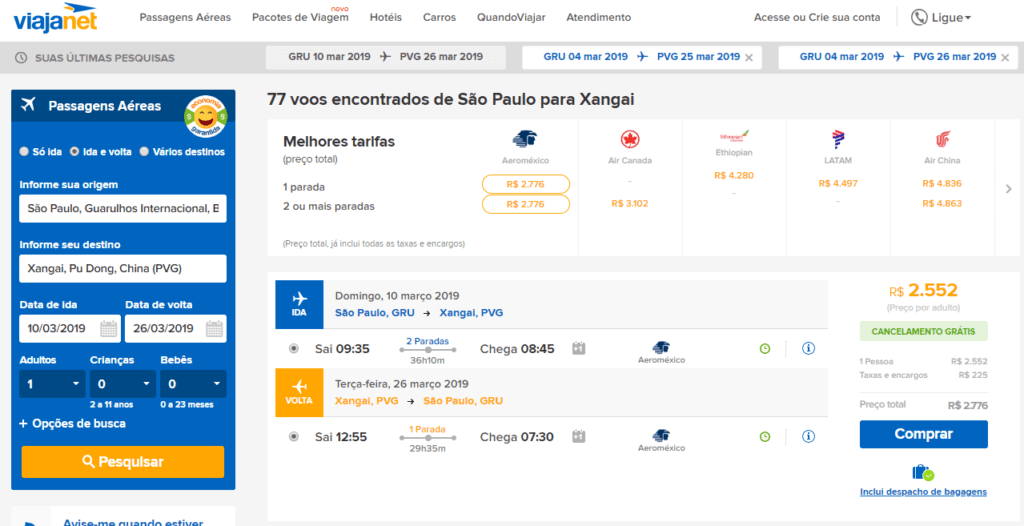
Task: Open the Adultos quantity dropdown
Action: [x=52, y=384]
